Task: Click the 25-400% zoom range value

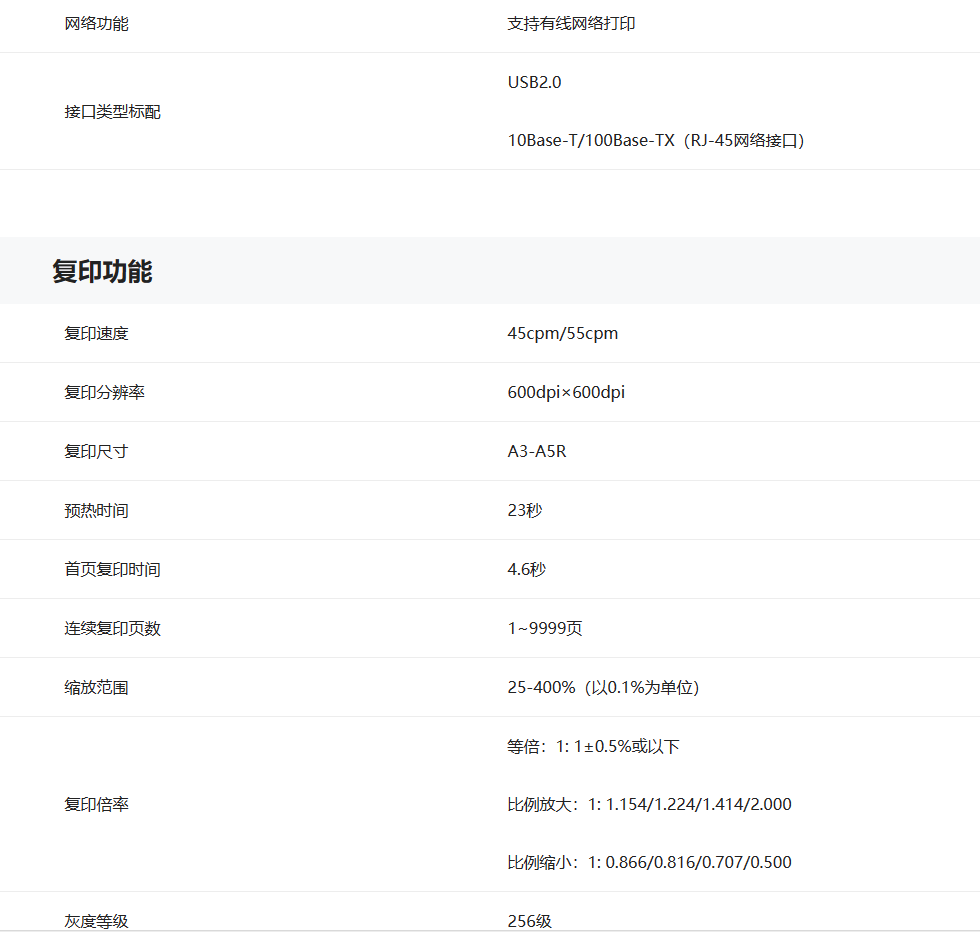Action: [x=603, y=688]
